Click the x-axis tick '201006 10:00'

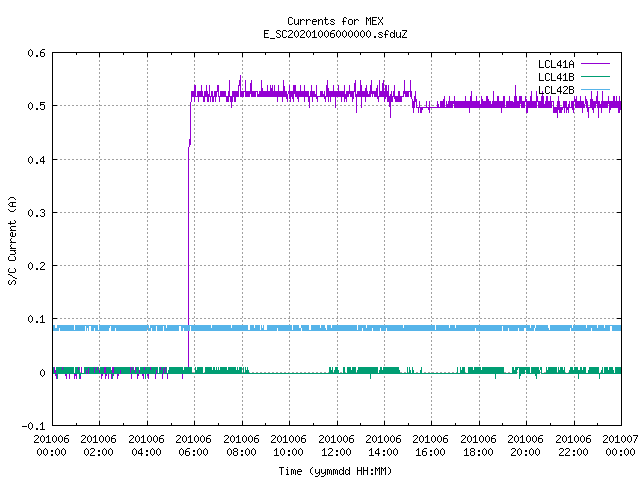point(288,446)
